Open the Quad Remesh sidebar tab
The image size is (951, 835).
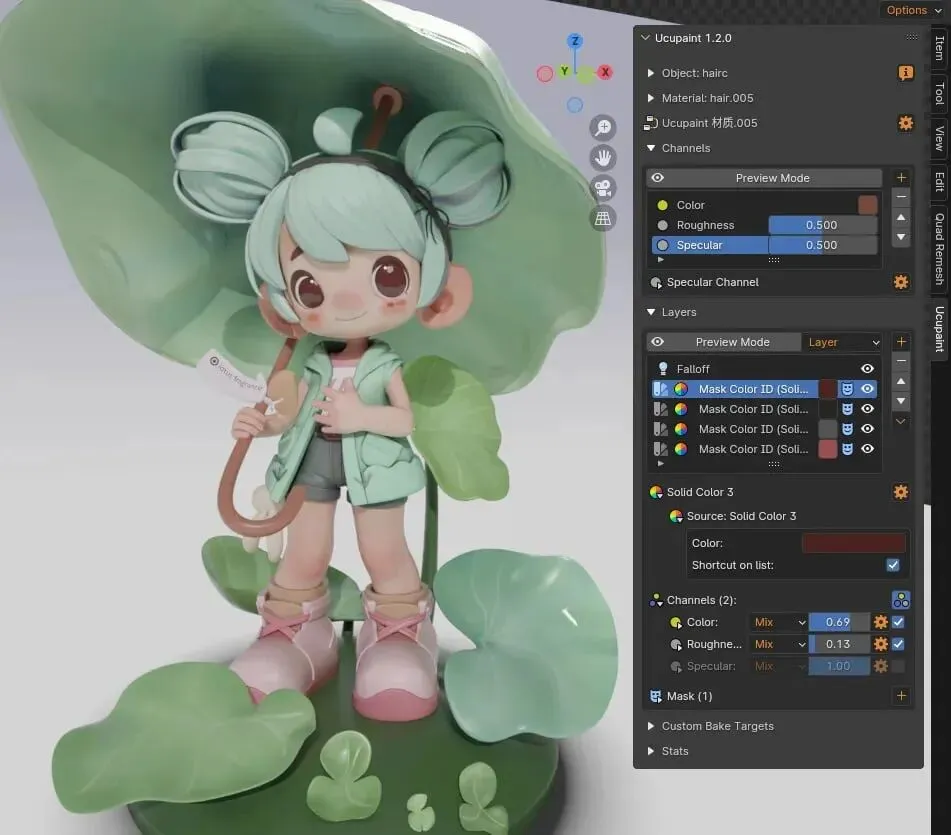point(939,249)
